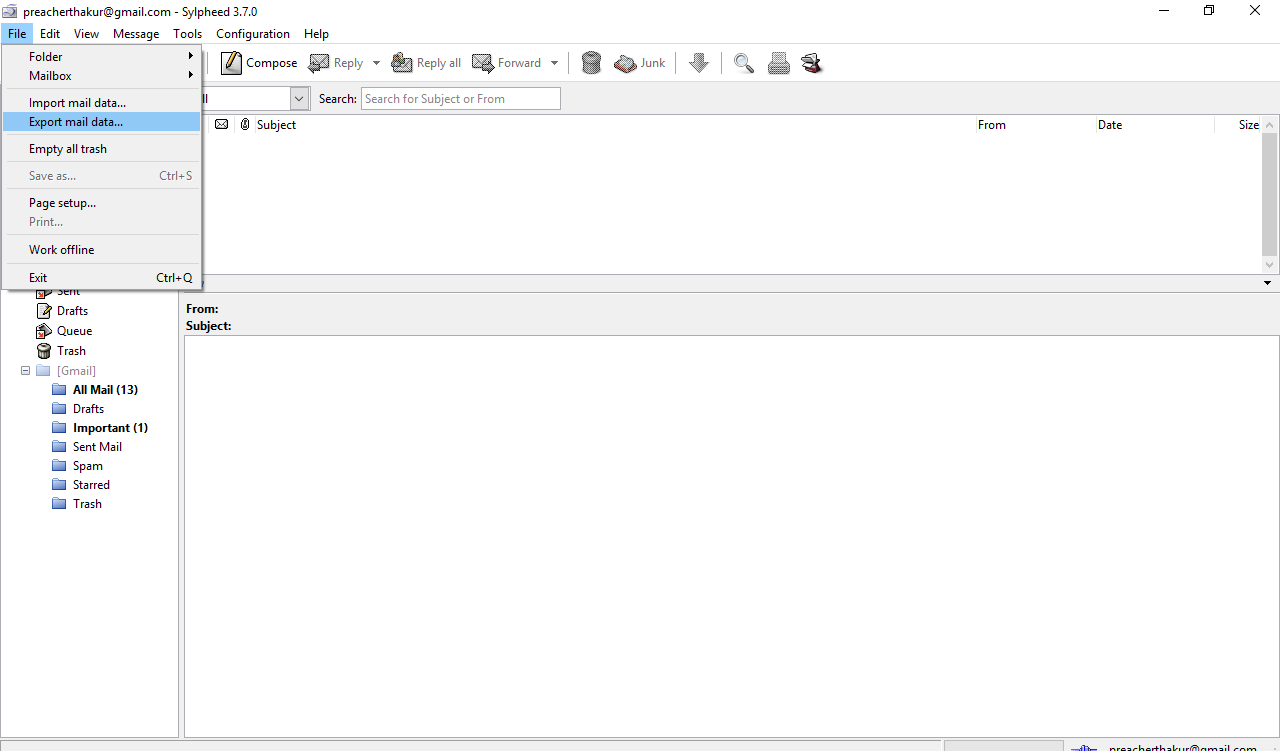
Task: Open the Configuration menu
Action: tap(253, 34)
